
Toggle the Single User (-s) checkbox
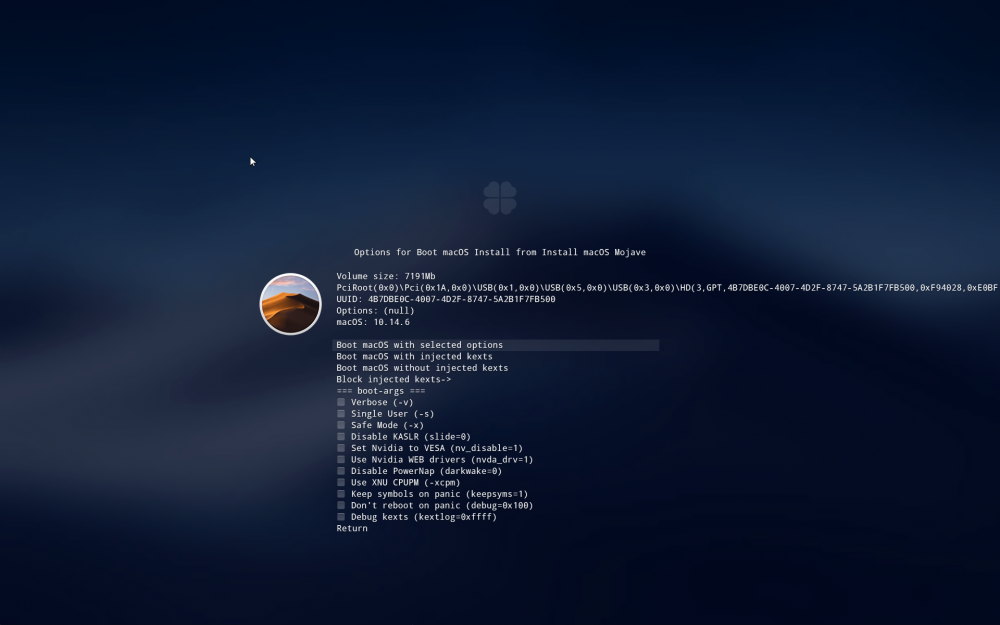tap(341, 414)
